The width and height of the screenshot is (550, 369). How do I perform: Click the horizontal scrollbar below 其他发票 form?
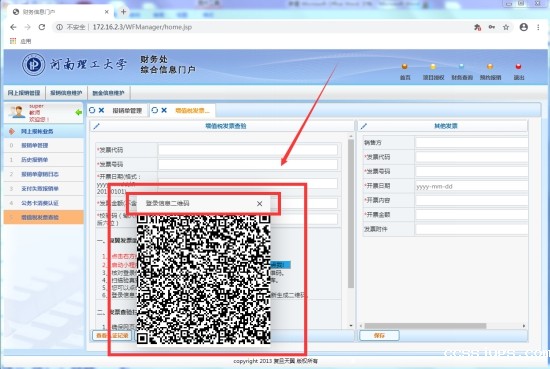click(425, 326)
